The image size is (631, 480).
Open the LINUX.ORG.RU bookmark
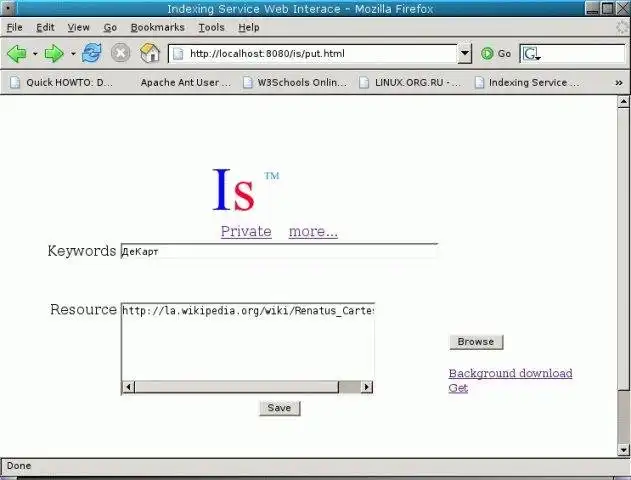[411, 82]
